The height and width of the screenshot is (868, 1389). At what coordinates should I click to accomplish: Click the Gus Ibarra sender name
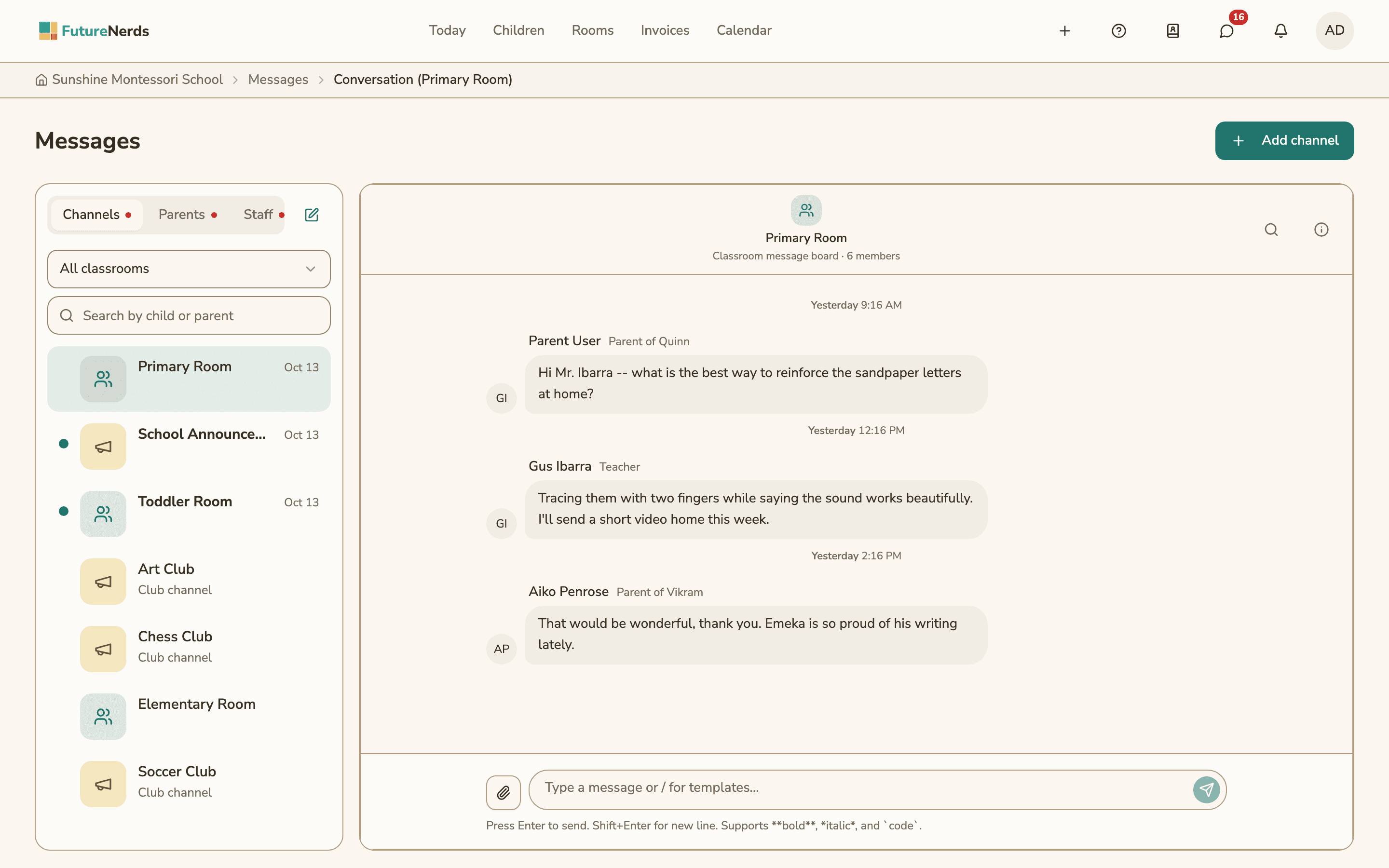[x=559, y=466]
